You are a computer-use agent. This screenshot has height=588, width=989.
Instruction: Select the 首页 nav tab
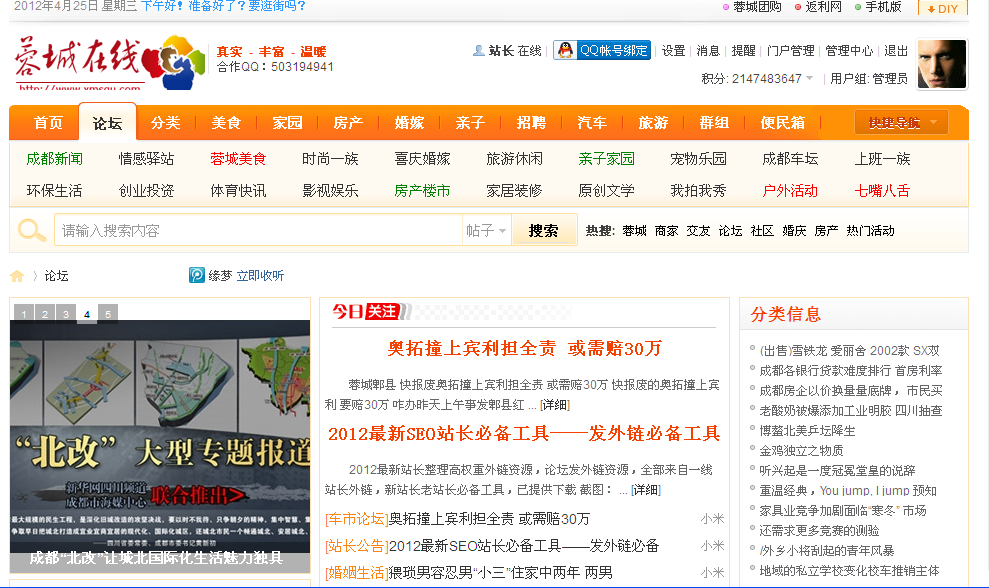[48, 122]
